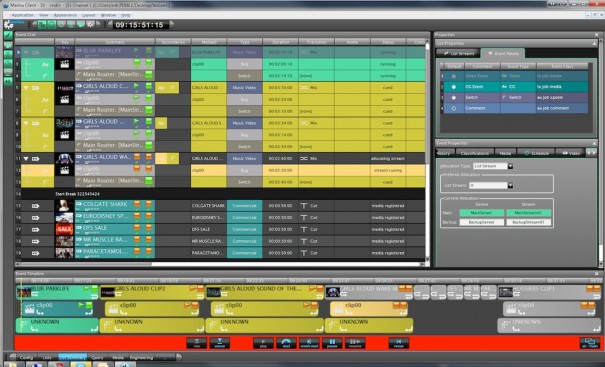Click the recue button in red bar
605x367 pixels.
399,343
